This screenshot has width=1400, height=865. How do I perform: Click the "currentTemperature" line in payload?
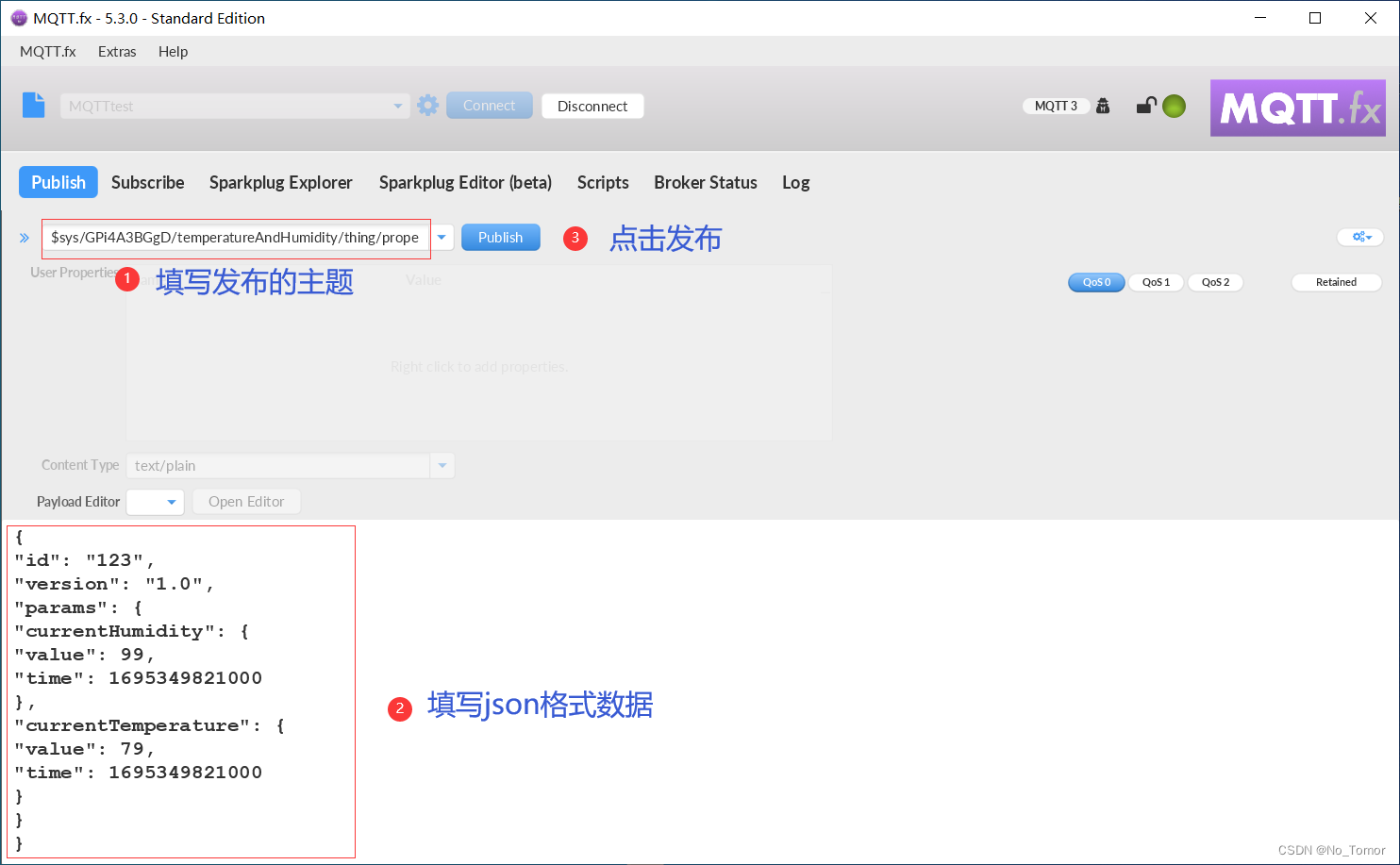[x=149, y=725]
